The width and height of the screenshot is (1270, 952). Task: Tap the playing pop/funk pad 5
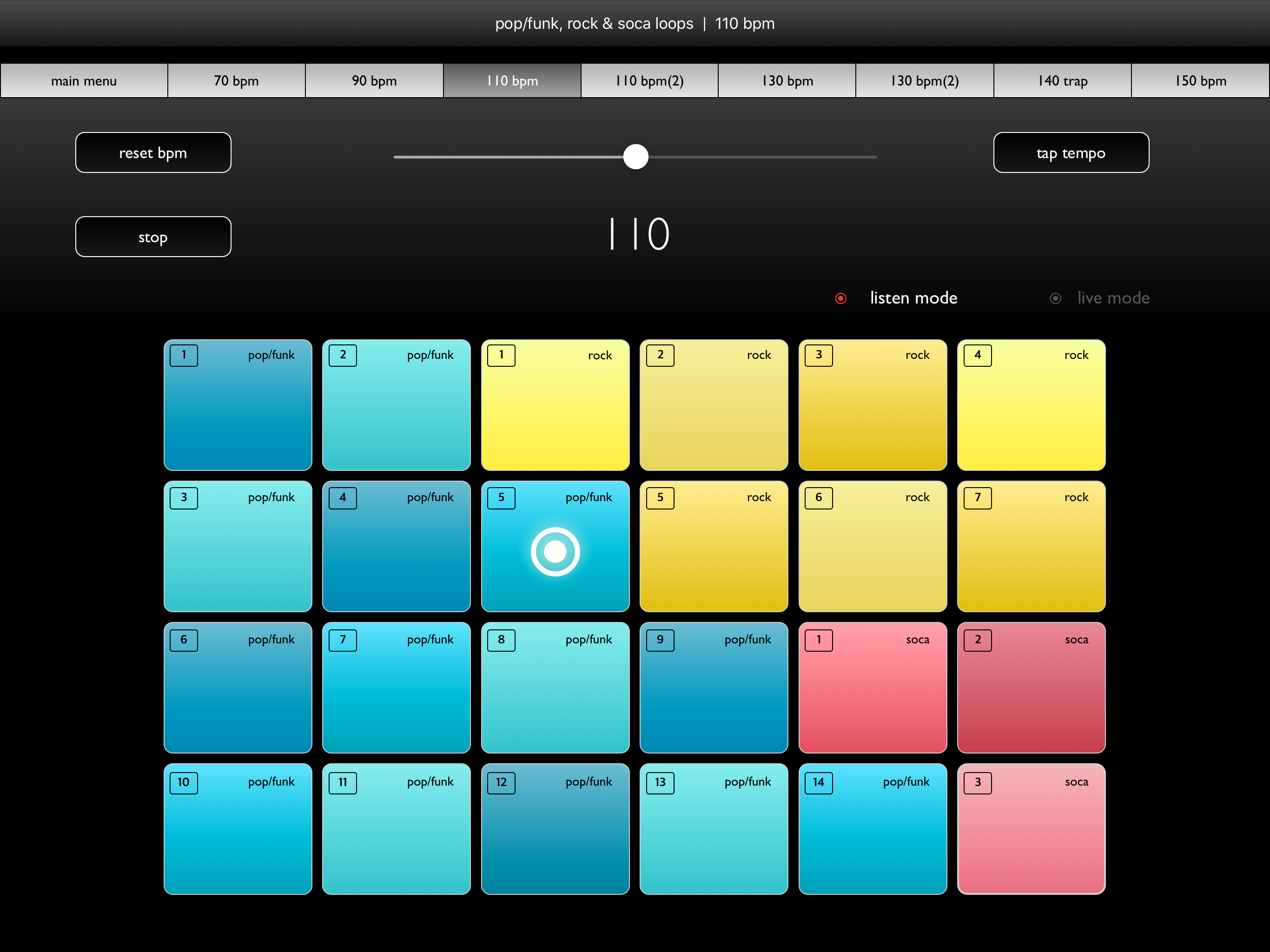coord(555,547)
